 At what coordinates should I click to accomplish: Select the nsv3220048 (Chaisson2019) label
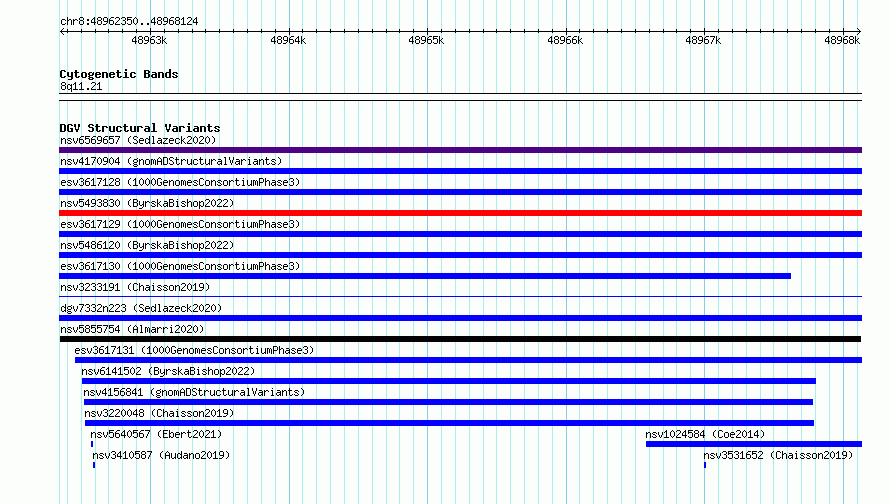pos(159,413)
